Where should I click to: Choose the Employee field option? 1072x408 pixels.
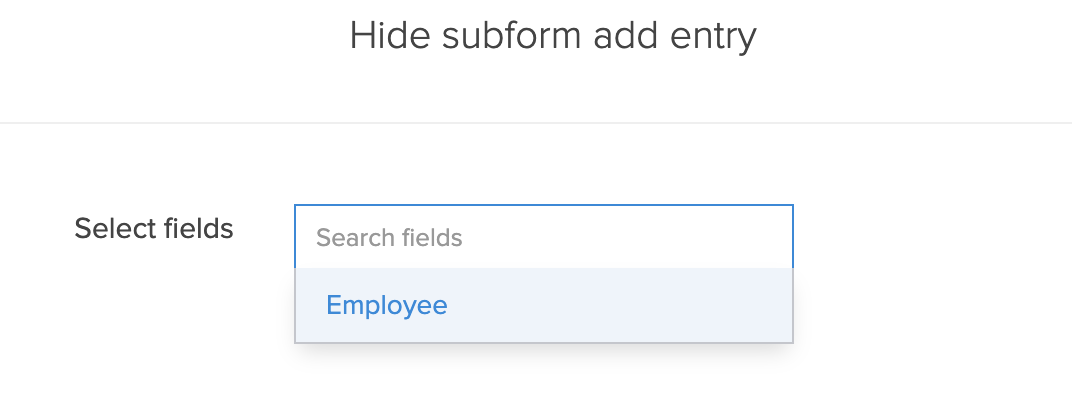(x=387, y=305)
